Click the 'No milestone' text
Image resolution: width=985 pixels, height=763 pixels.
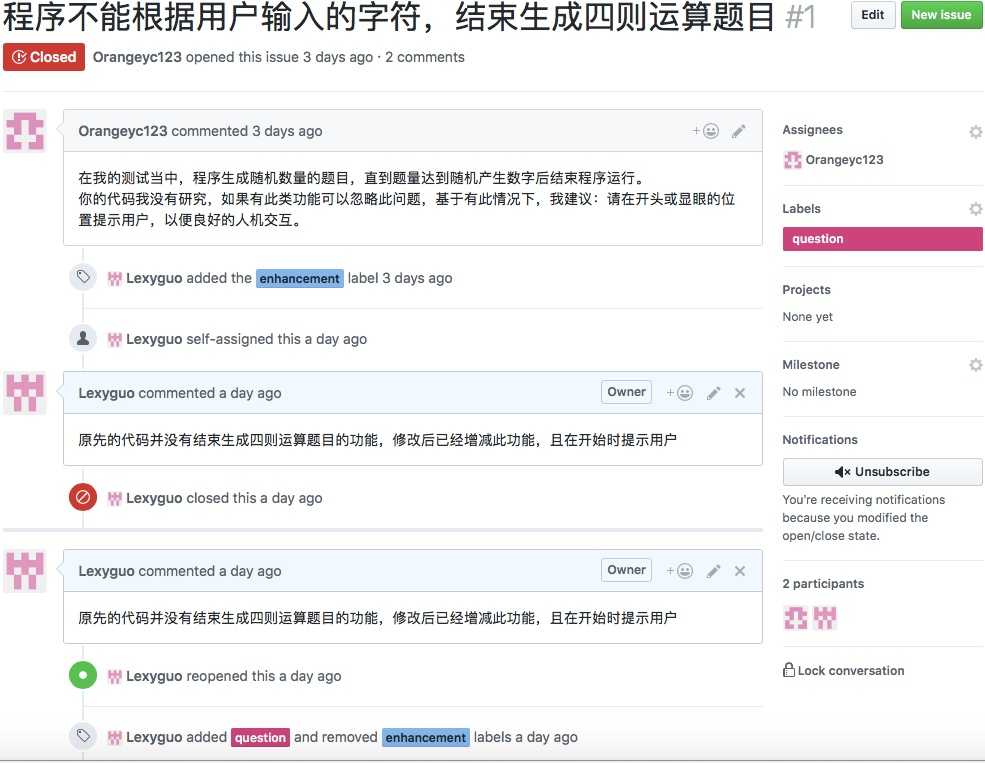coord(819,392)
